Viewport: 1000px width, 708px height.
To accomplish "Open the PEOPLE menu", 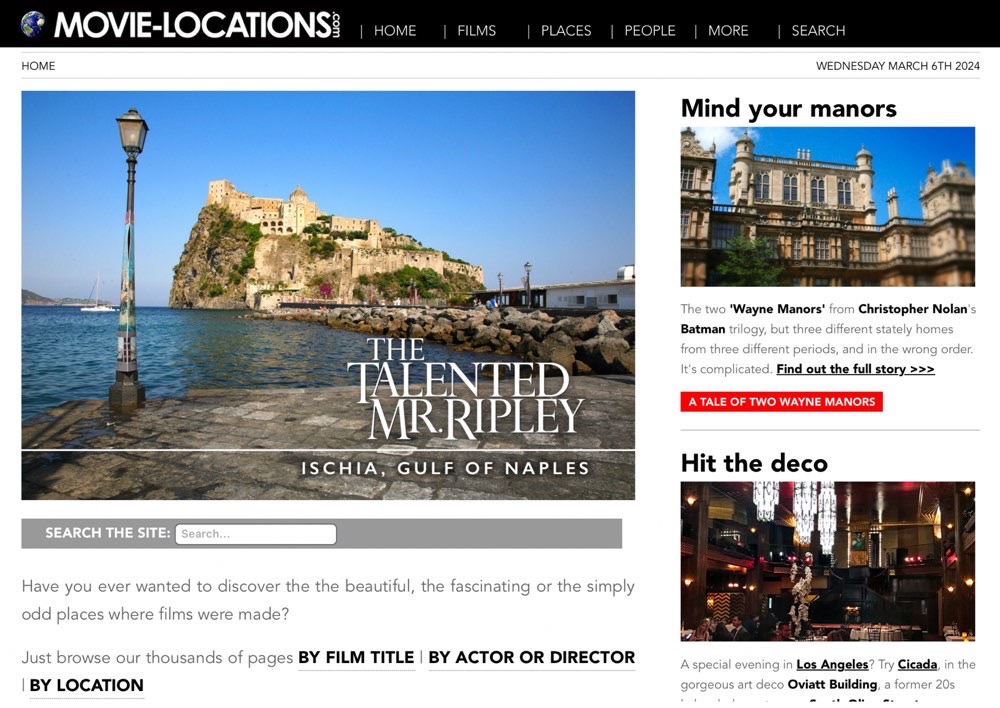I will click(x=649, y=31).
